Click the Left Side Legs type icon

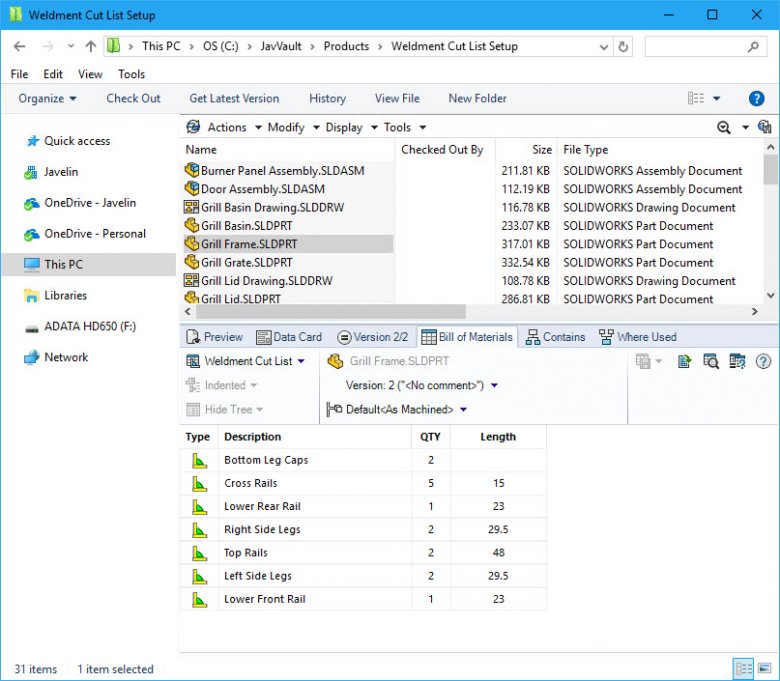(x=199, y=576)
